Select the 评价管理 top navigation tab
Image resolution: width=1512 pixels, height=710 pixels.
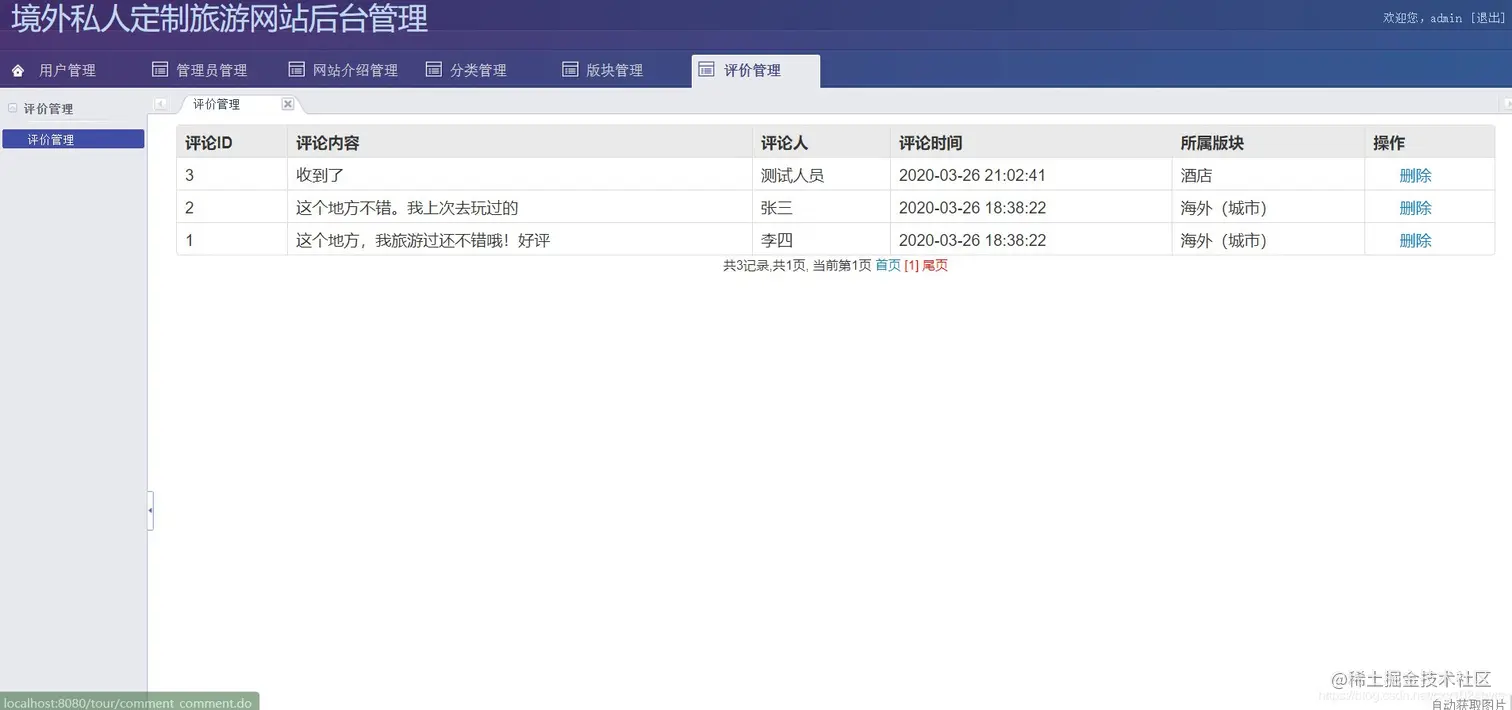pos(755,70)
